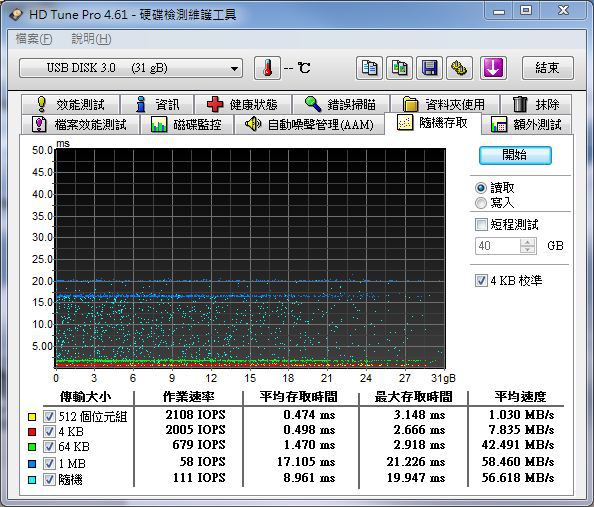This screenshot has height=507, width=594.
Task: Click the 開始 button
Action: pyautogui.click(x=515, y=155)
